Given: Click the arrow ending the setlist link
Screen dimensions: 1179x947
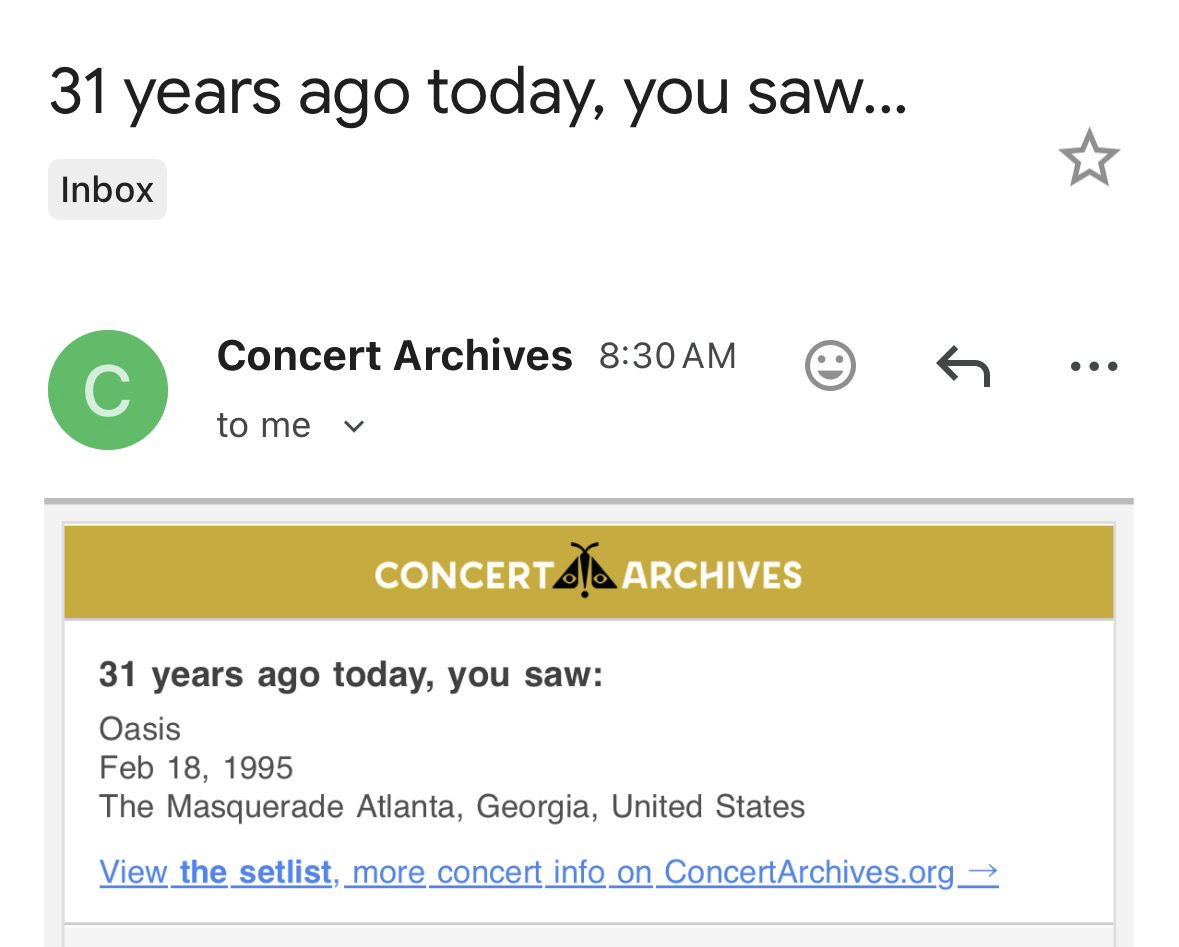Looking at the screenshot, I should [x=983, y=871].
